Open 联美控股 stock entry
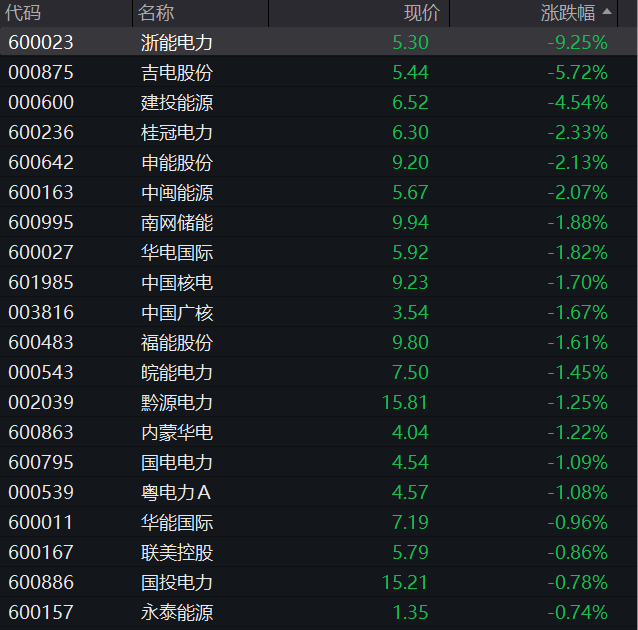The image size is (638, 630). point(177,552)
